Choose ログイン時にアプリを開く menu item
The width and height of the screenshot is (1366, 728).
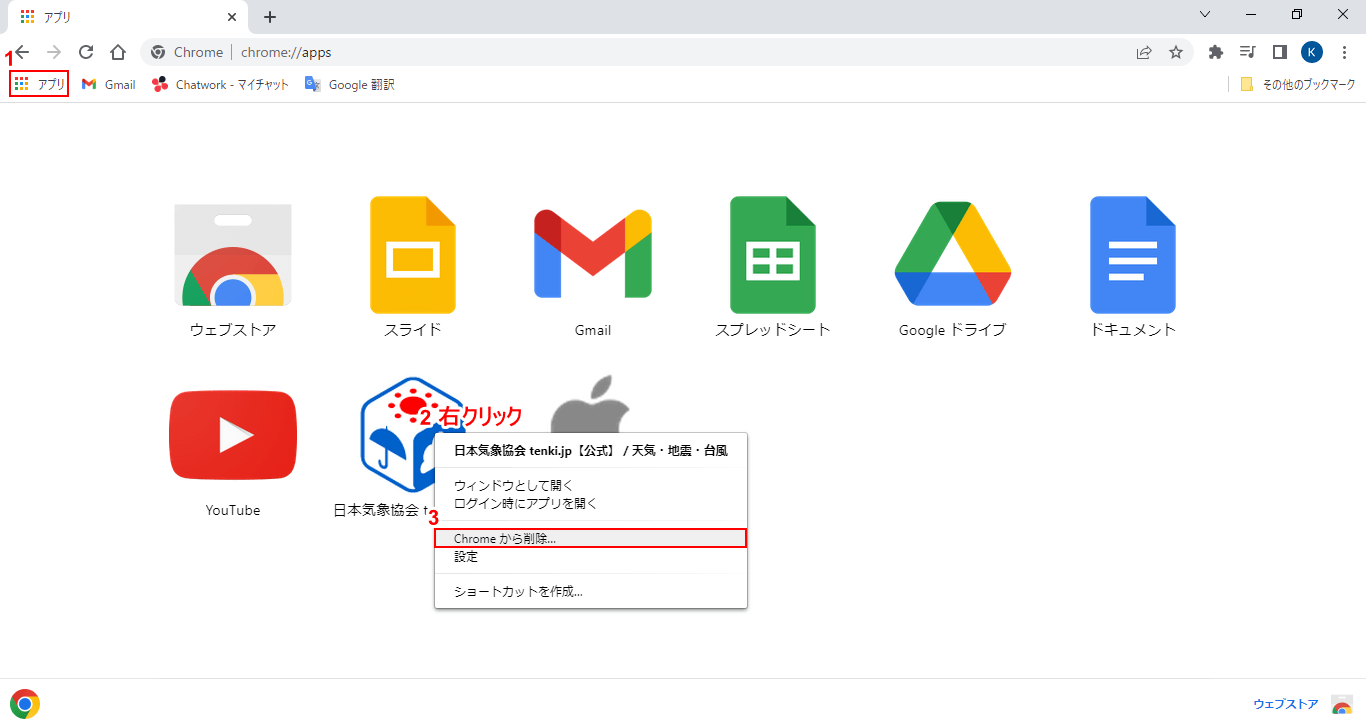pyautogui.click(x=591, y=504)
